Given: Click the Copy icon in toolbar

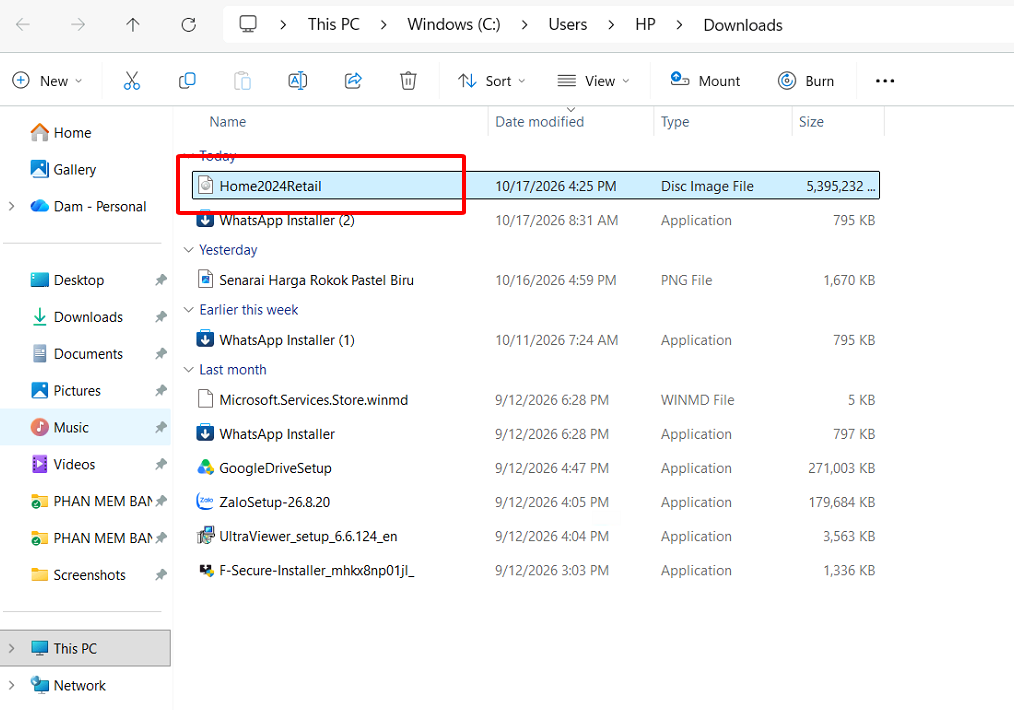Looking at the screenshot, I should pyautogui.click(x=187, y=81).
